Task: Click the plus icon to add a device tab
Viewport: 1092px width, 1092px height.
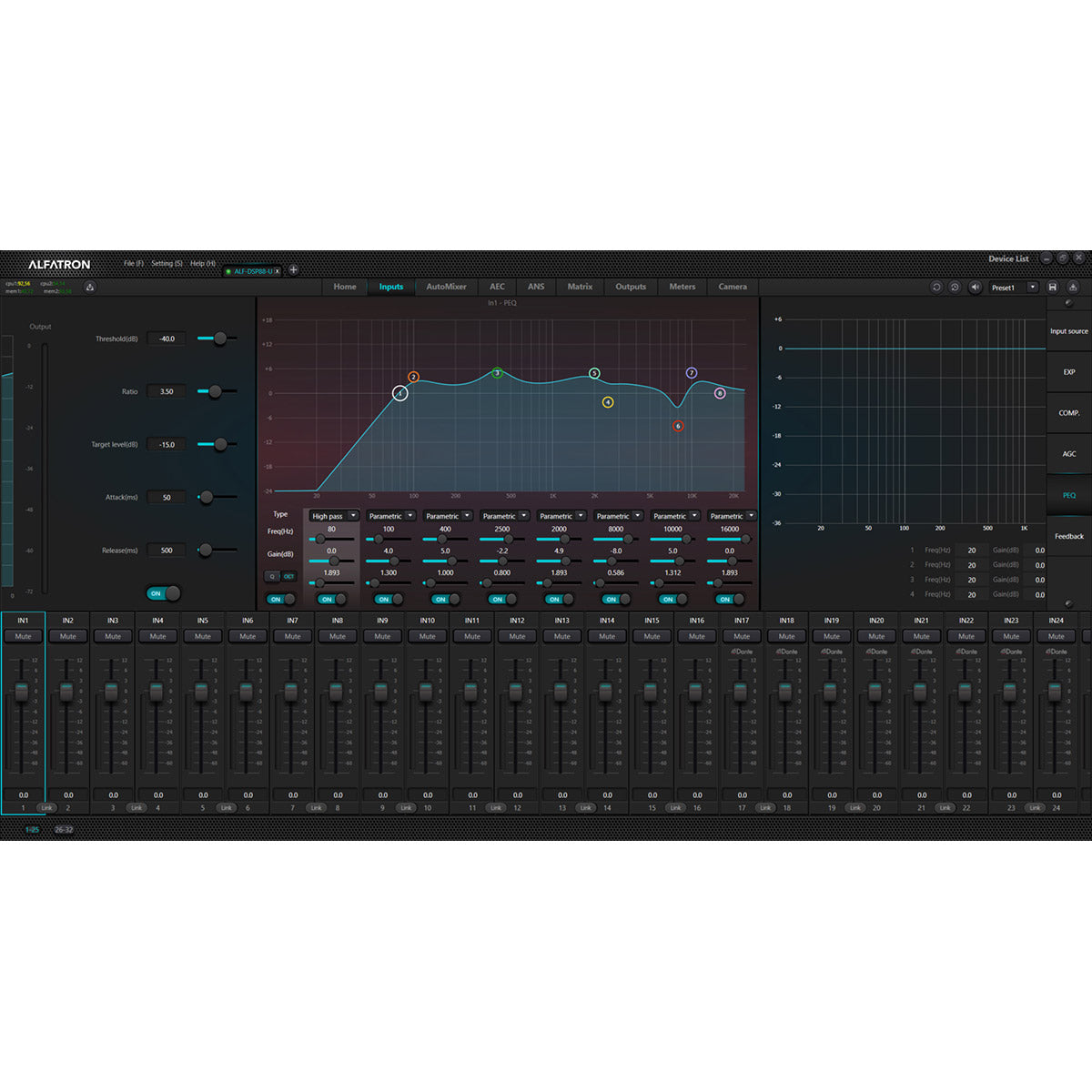Action: 293,269
